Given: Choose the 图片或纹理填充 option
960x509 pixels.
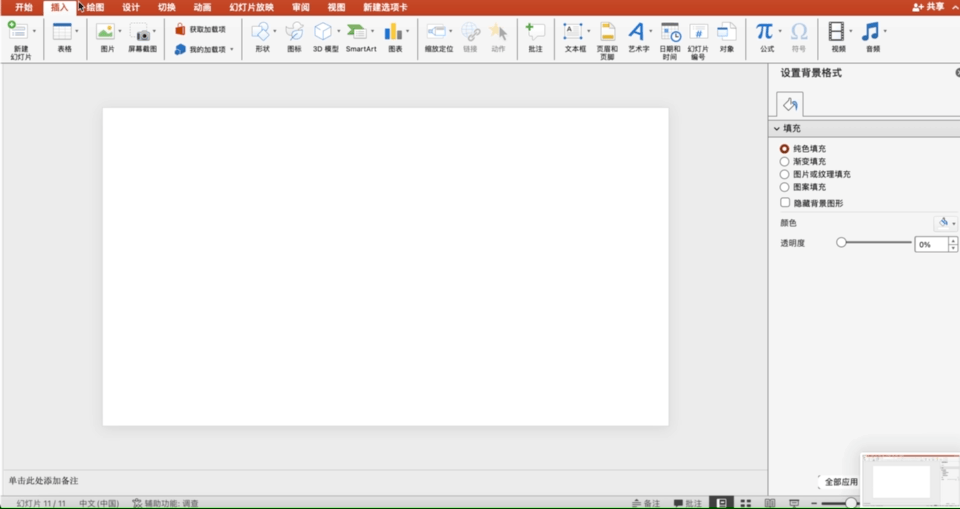Looking at the screenshot, I should (x=785, y=174).
